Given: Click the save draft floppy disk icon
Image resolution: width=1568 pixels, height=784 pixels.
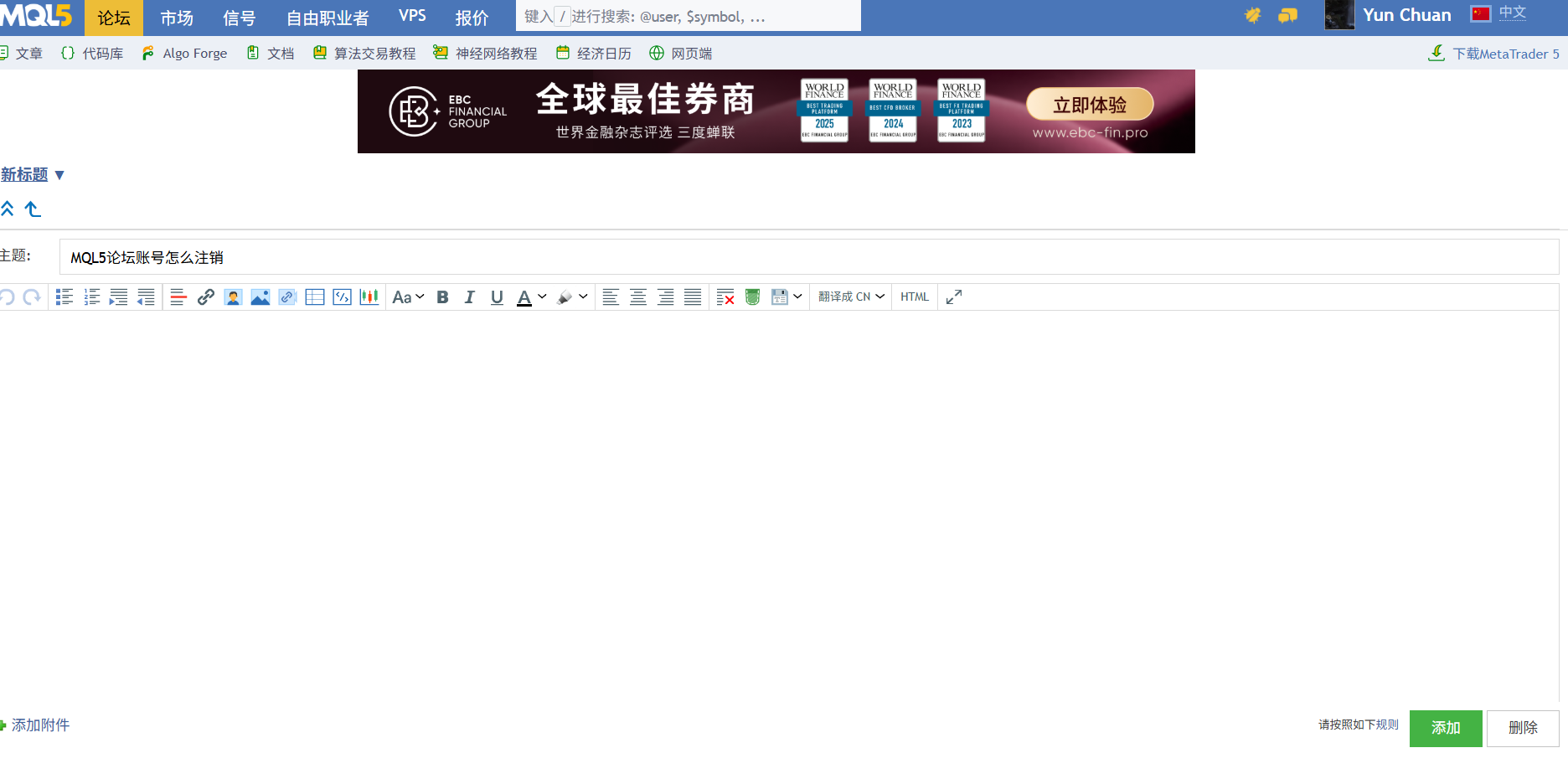Looking at the screenshot, I should [779, 297].
